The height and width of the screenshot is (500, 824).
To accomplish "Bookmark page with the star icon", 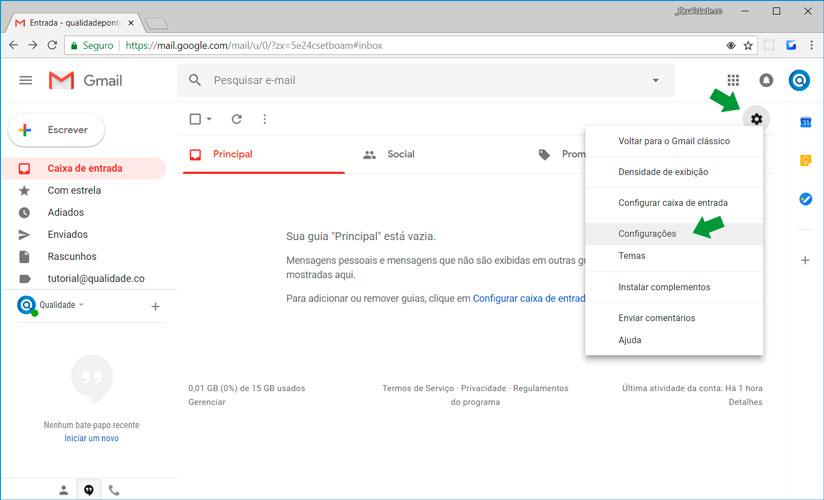I will (x=748, y=46).
